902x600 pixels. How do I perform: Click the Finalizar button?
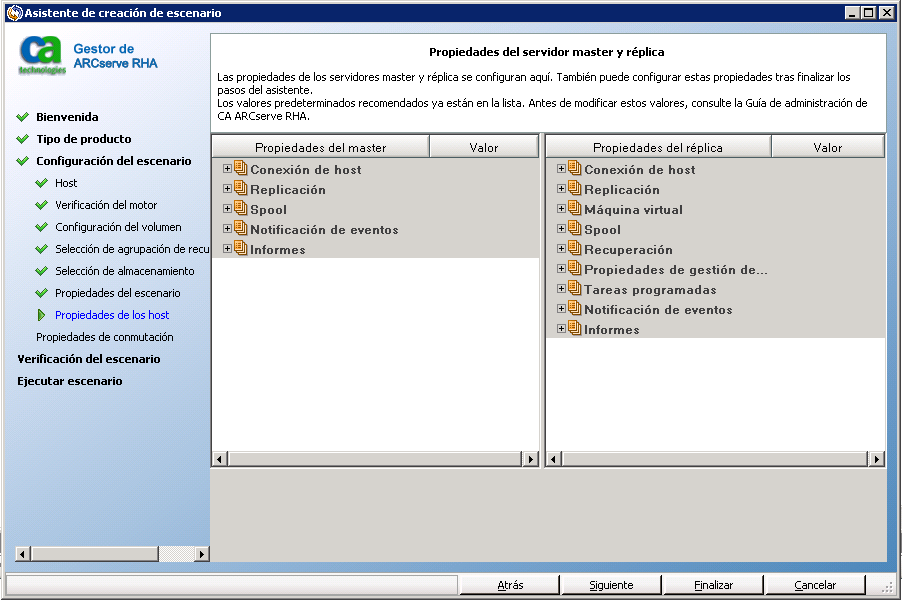712,584
